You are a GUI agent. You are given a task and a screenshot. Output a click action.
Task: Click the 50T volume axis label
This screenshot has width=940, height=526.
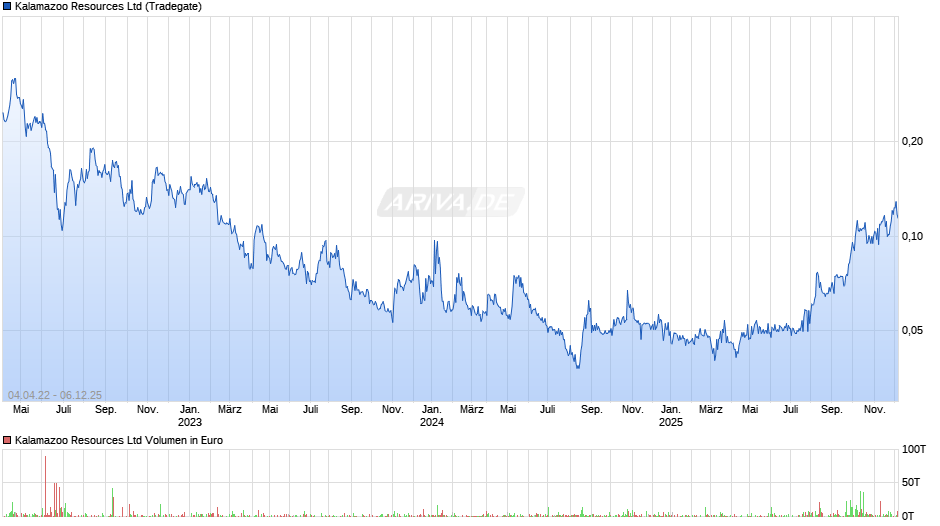click(911, 482)
